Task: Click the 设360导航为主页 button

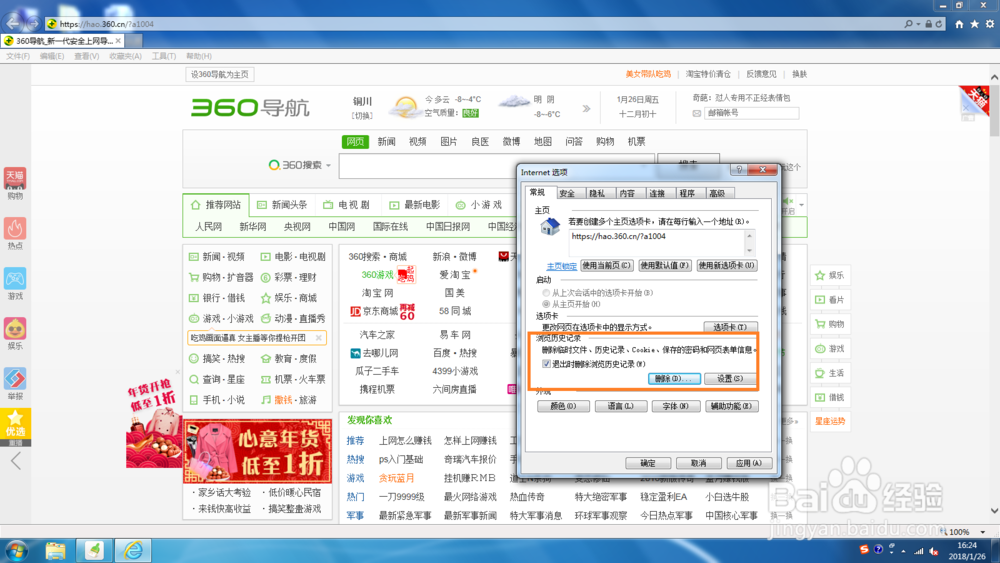Action: coord(220,75)
